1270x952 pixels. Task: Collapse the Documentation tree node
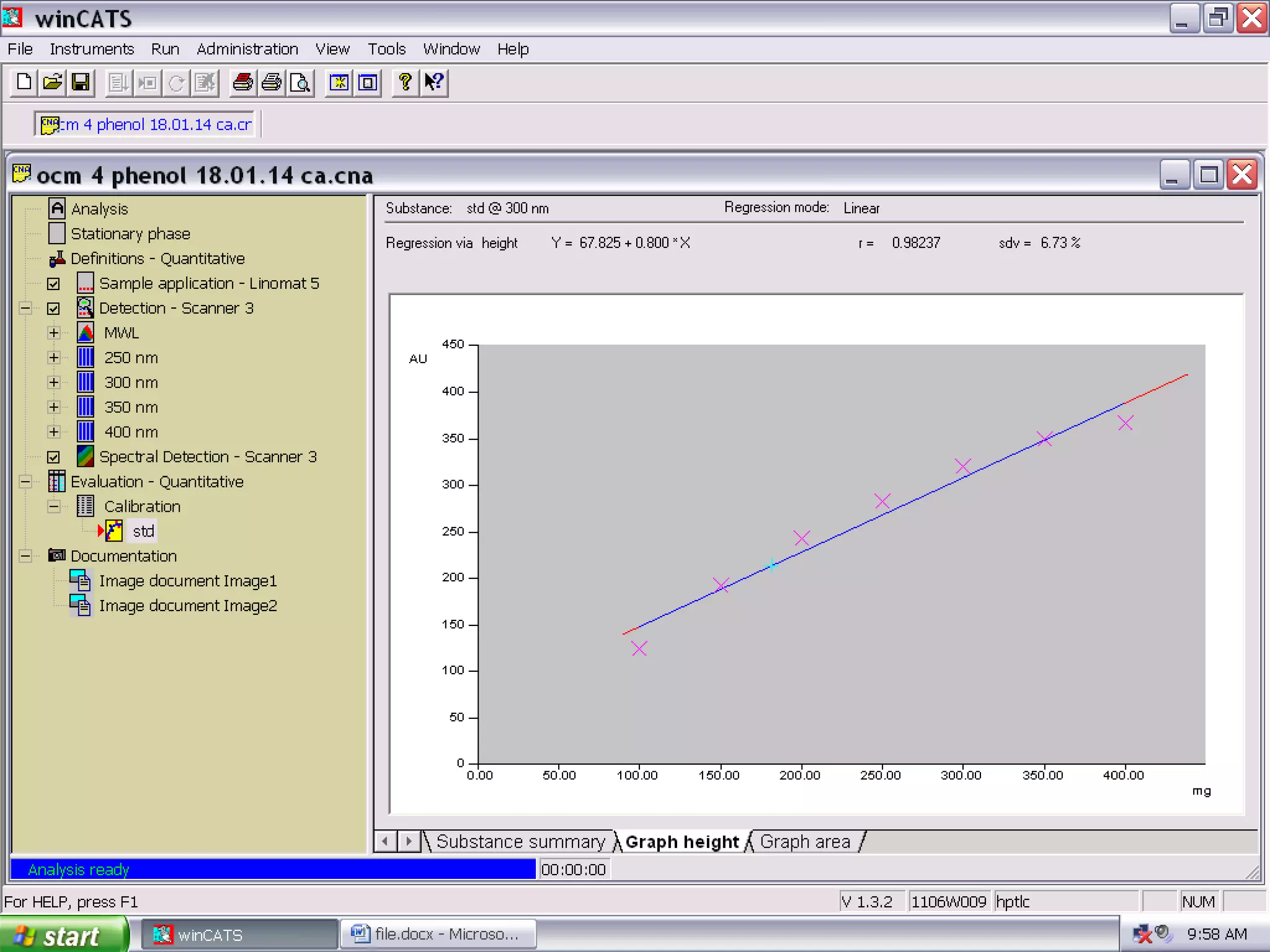point(25,556)
